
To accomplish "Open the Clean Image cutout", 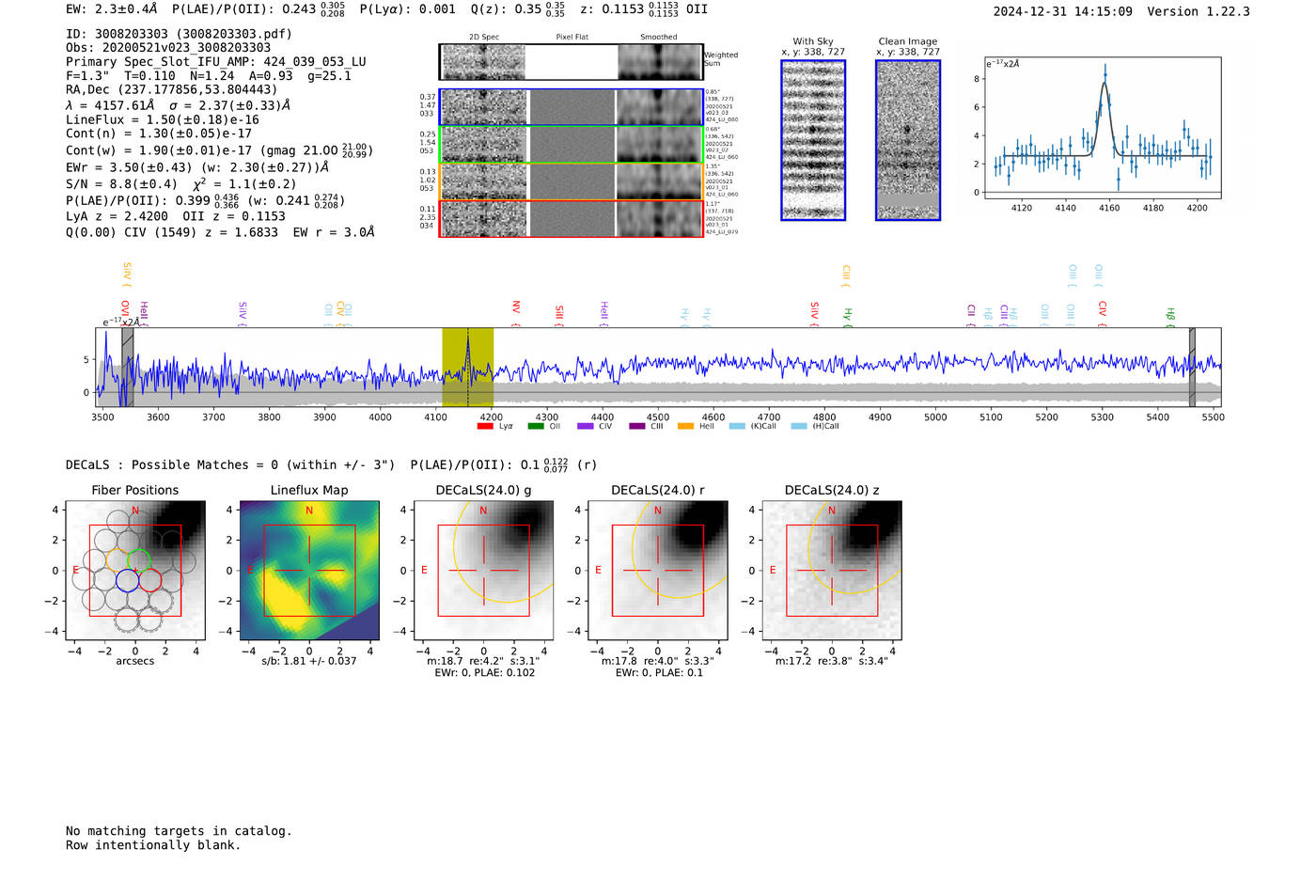I will click(x=908, y=140).
